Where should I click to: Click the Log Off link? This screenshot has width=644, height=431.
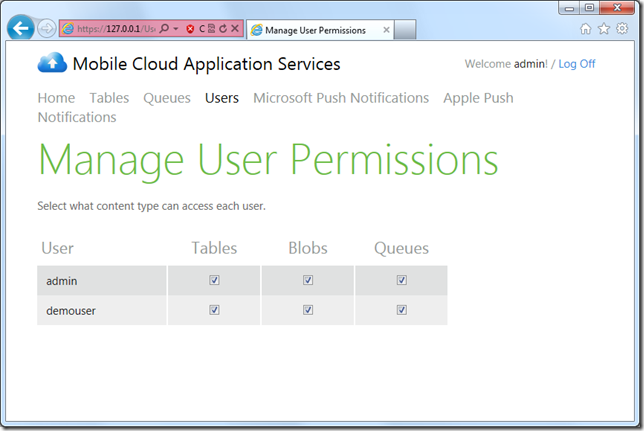tap(577, 64)
